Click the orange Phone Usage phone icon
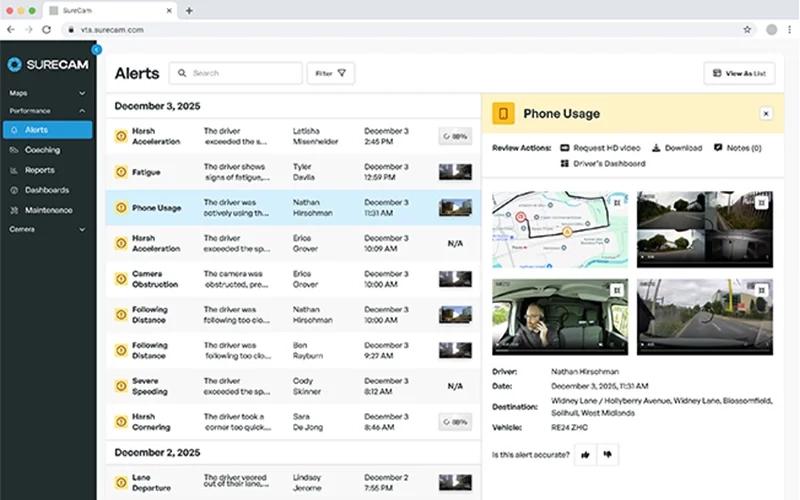800x500 pixels. pyautogui.click(x=503, y=113)
